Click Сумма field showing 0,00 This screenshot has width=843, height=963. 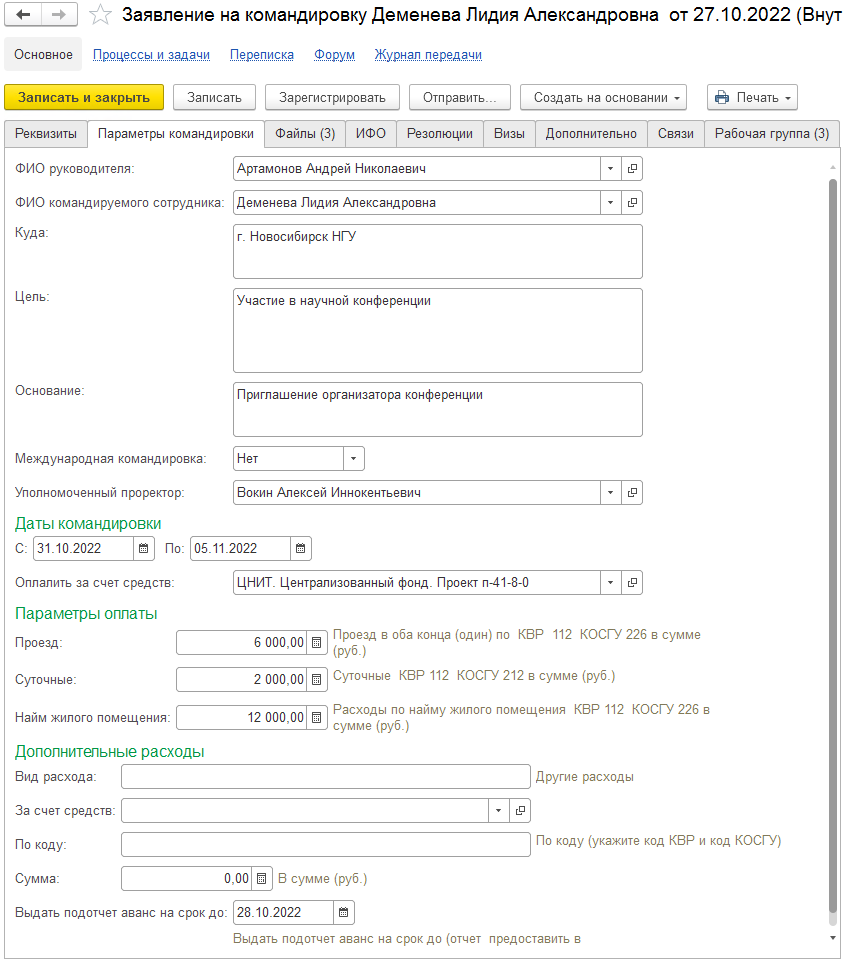pos(186,879)
